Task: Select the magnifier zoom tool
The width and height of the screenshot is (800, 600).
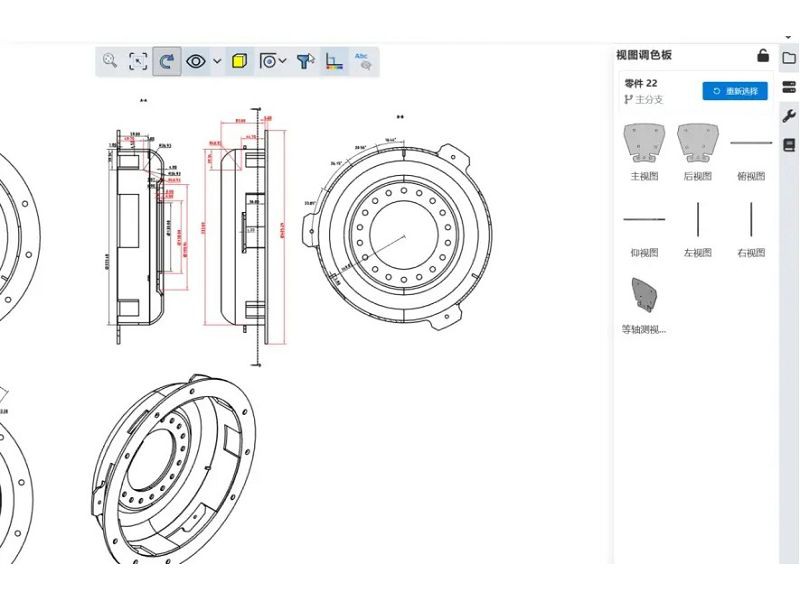Action: click(x=110, y=60)
